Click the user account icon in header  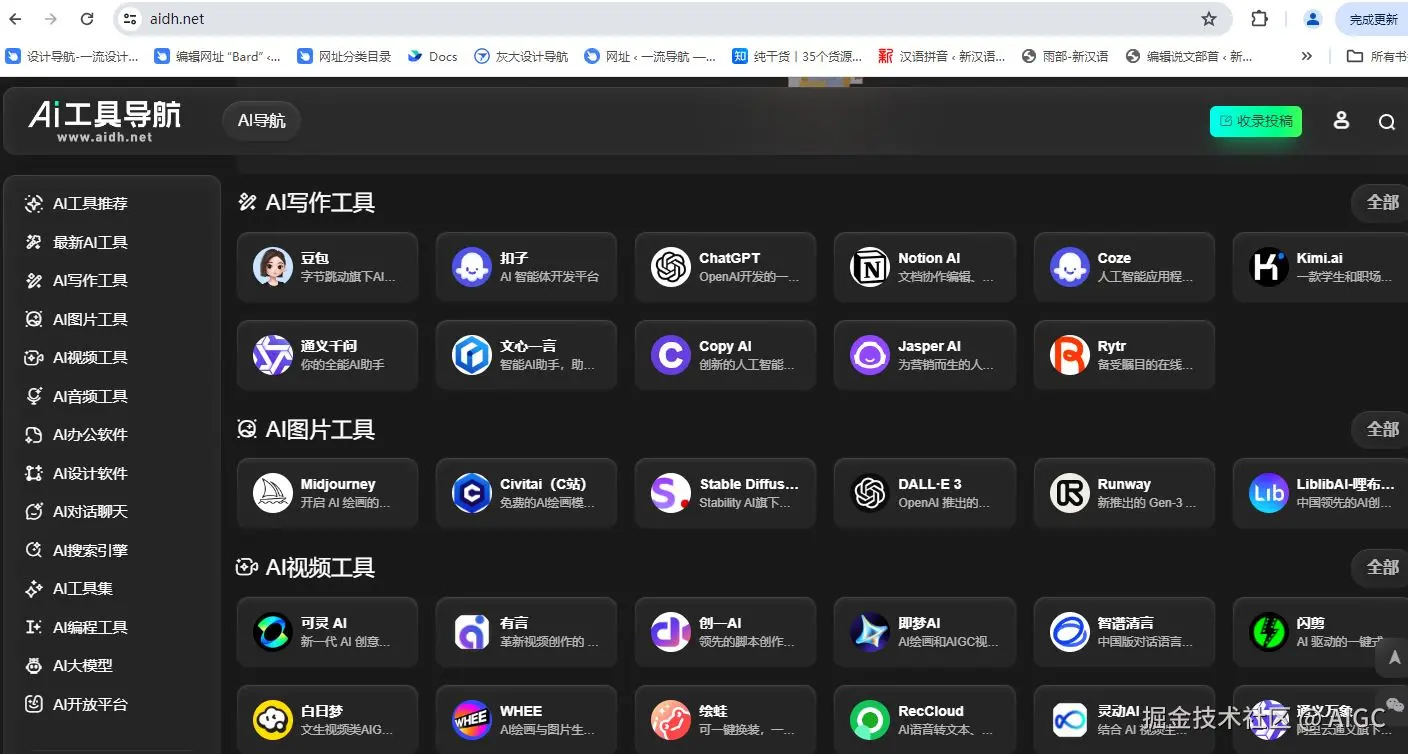pyautogui.click(x=1341, y=121)
